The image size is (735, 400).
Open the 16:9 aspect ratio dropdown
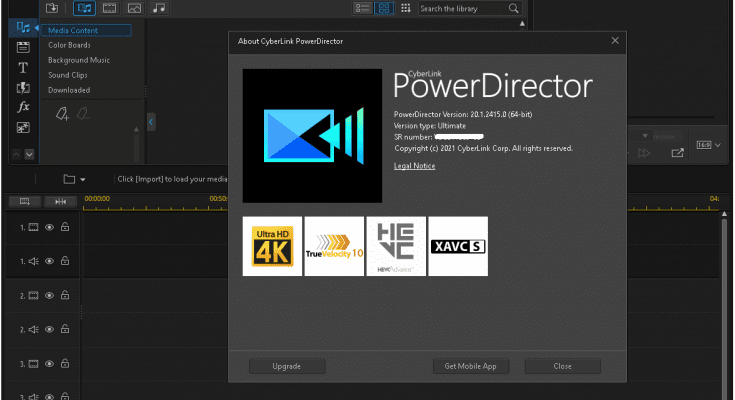708,145
